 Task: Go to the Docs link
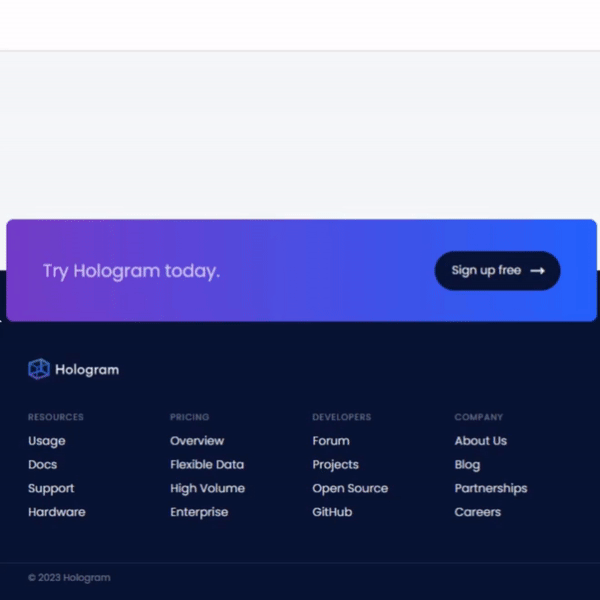point(42,465)
